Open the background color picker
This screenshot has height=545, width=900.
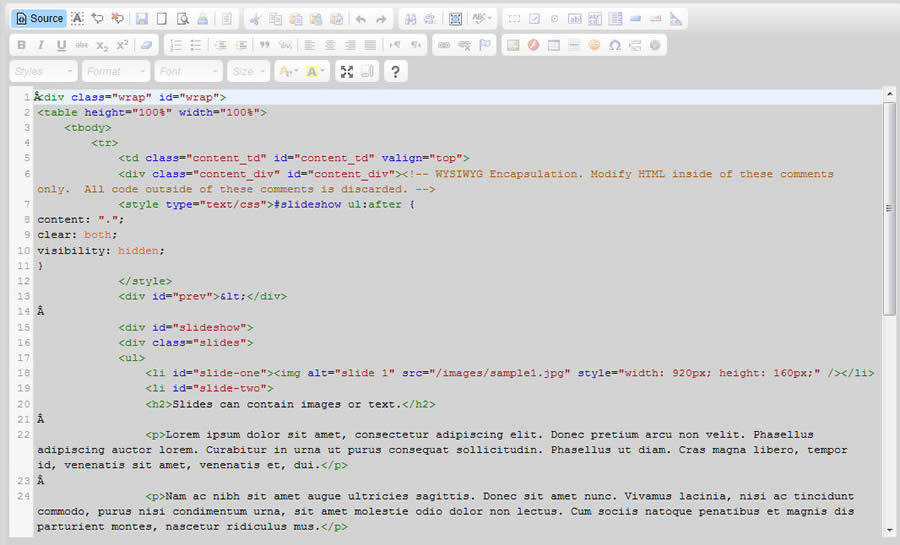(x=315, y=72)
